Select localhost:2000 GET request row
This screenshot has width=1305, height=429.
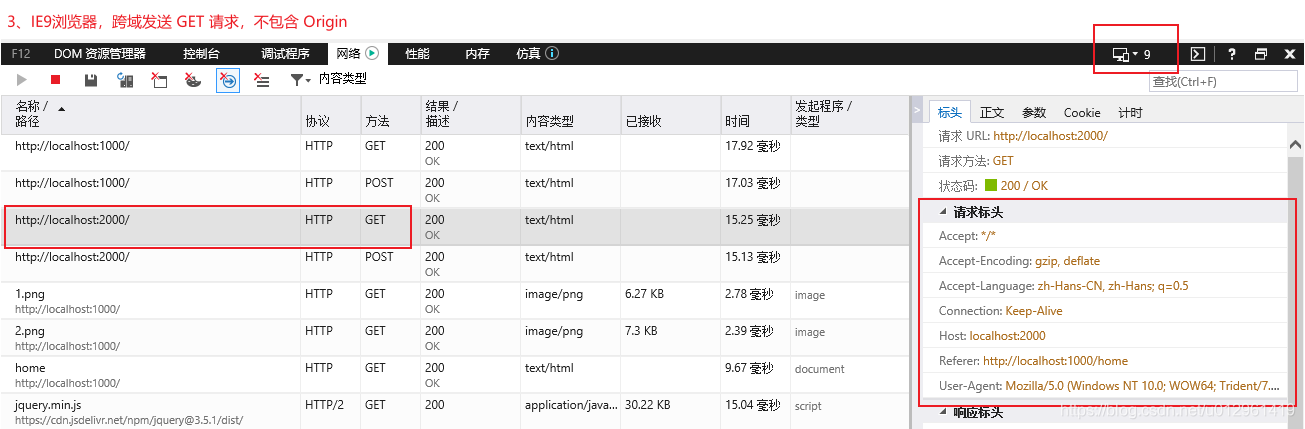coord(455,226)
